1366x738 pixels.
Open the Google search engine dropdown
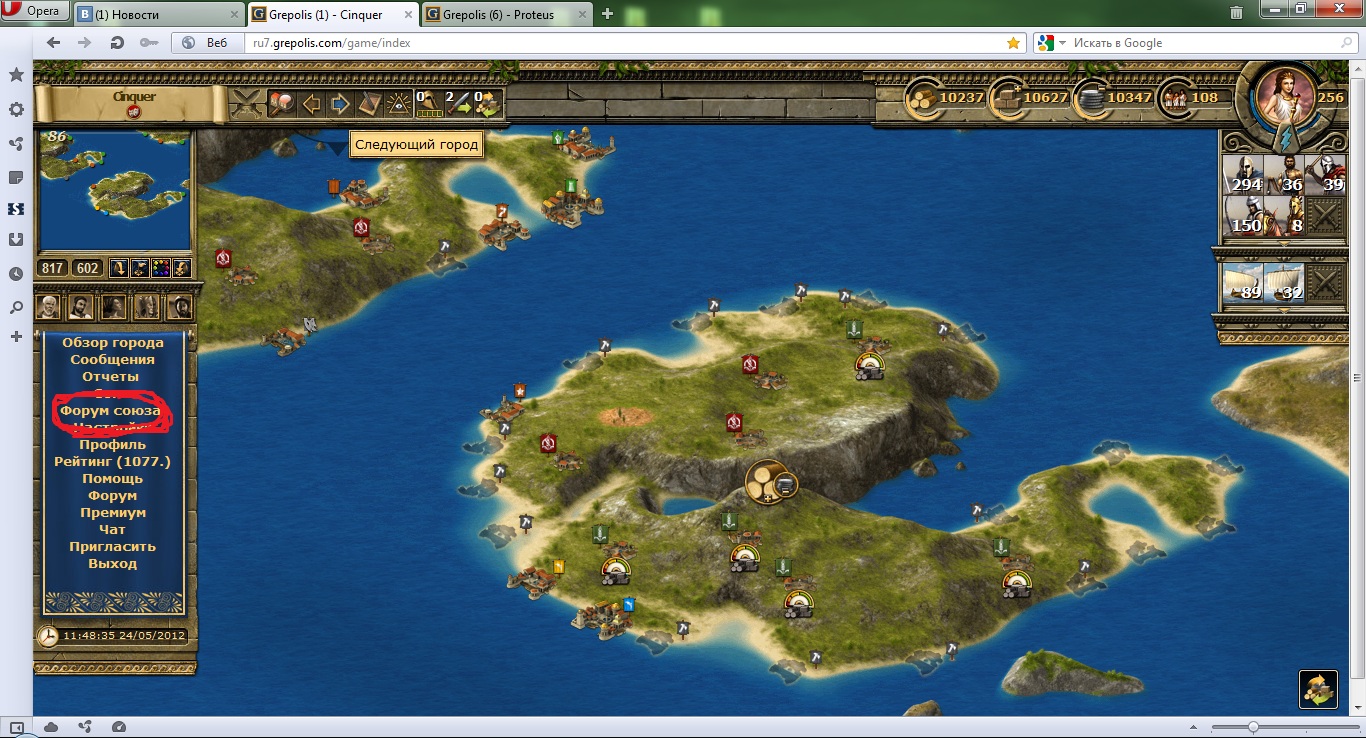point(1049,43)
